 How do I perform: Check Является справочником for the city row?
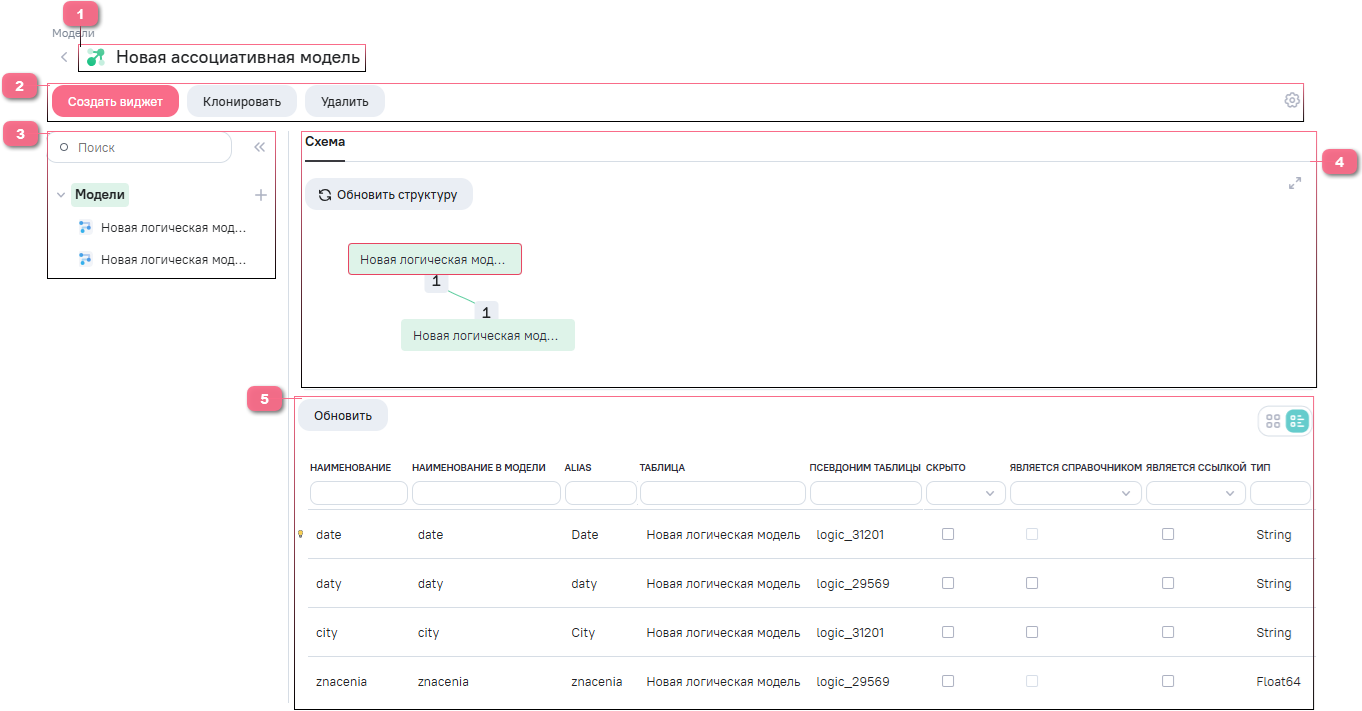[1032, 632]
